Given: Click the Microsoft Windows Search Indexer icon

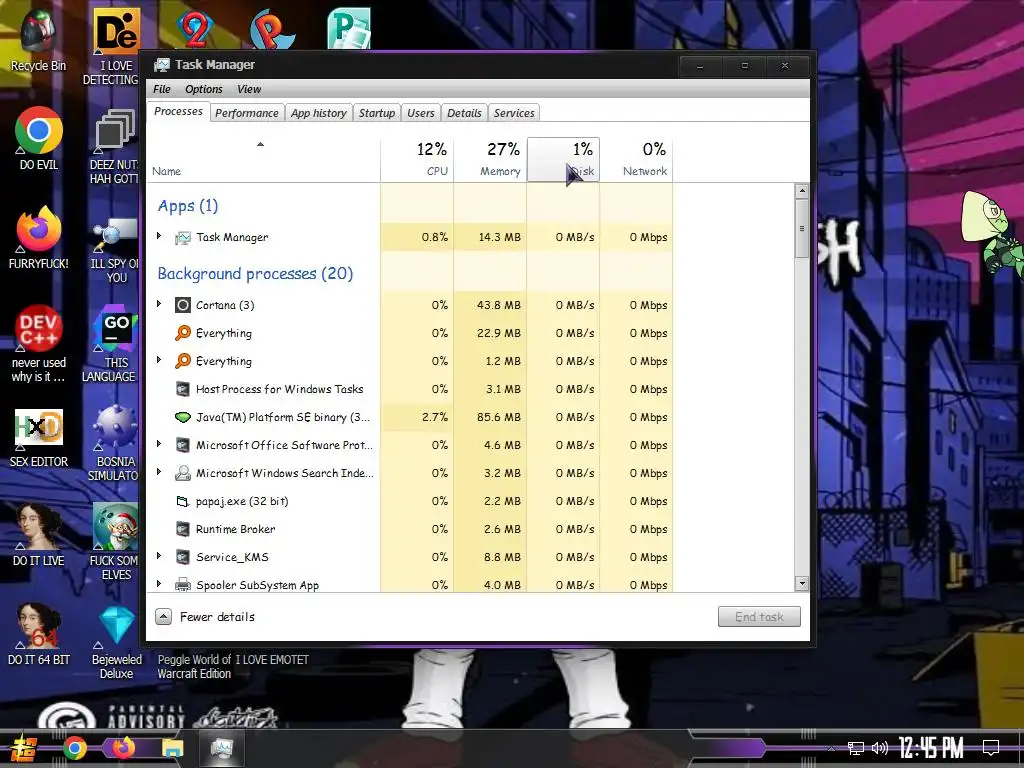Looking at the screenshot, I should pos(183,473).
